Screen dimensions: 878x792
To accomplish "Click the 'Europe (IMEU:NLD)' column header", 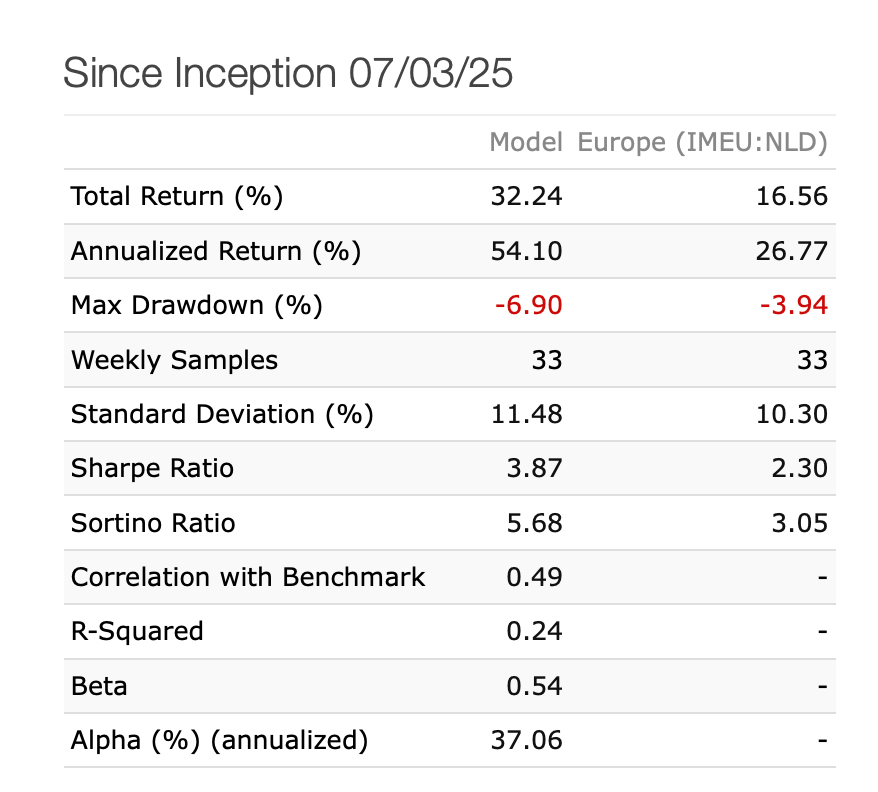I will point(702,143).
